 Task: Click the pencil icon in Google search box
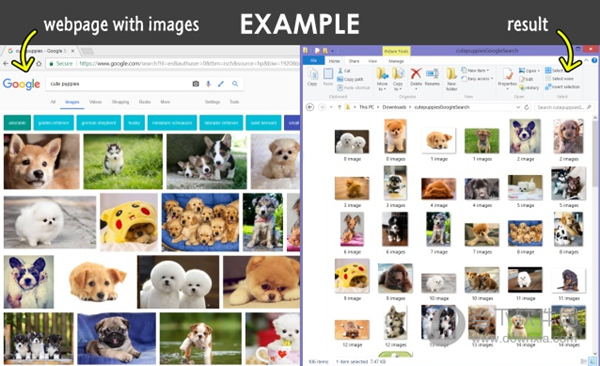click(221, 84)
